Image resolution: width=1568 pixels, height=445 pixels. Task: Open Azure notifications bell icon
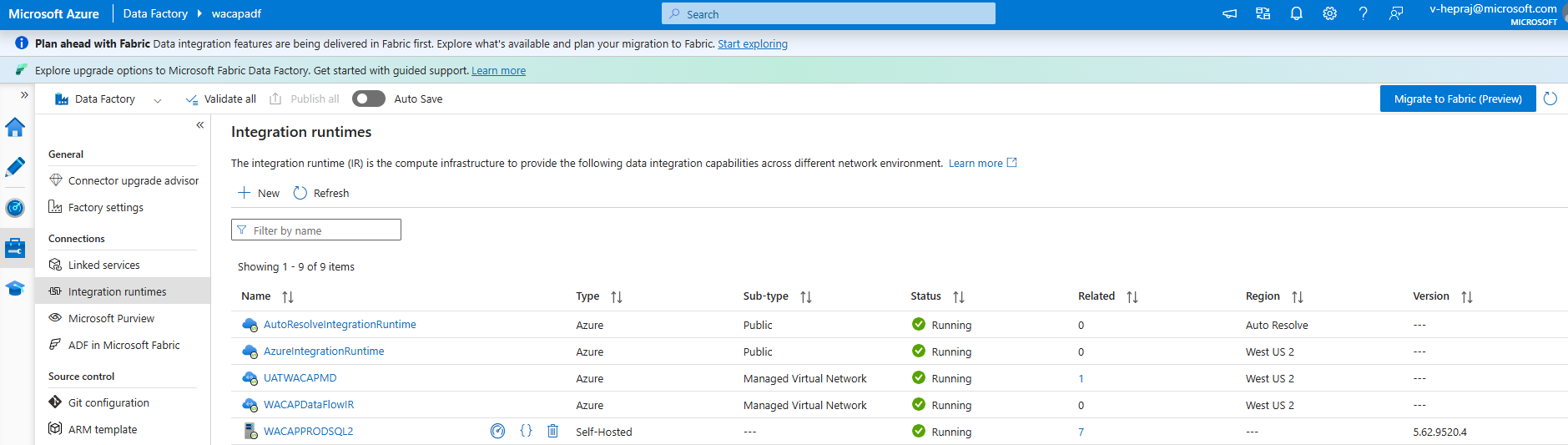point(1296,13)
